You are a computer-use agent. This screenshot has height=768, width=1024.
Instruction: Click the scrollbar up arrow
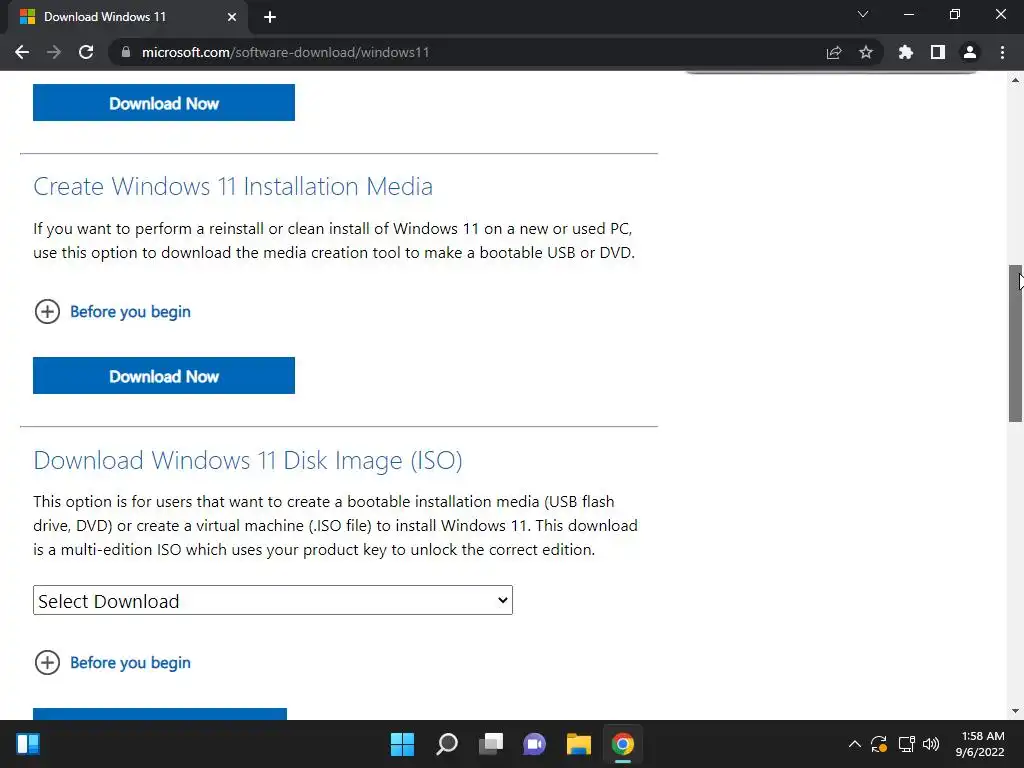tap(1015, 80)
